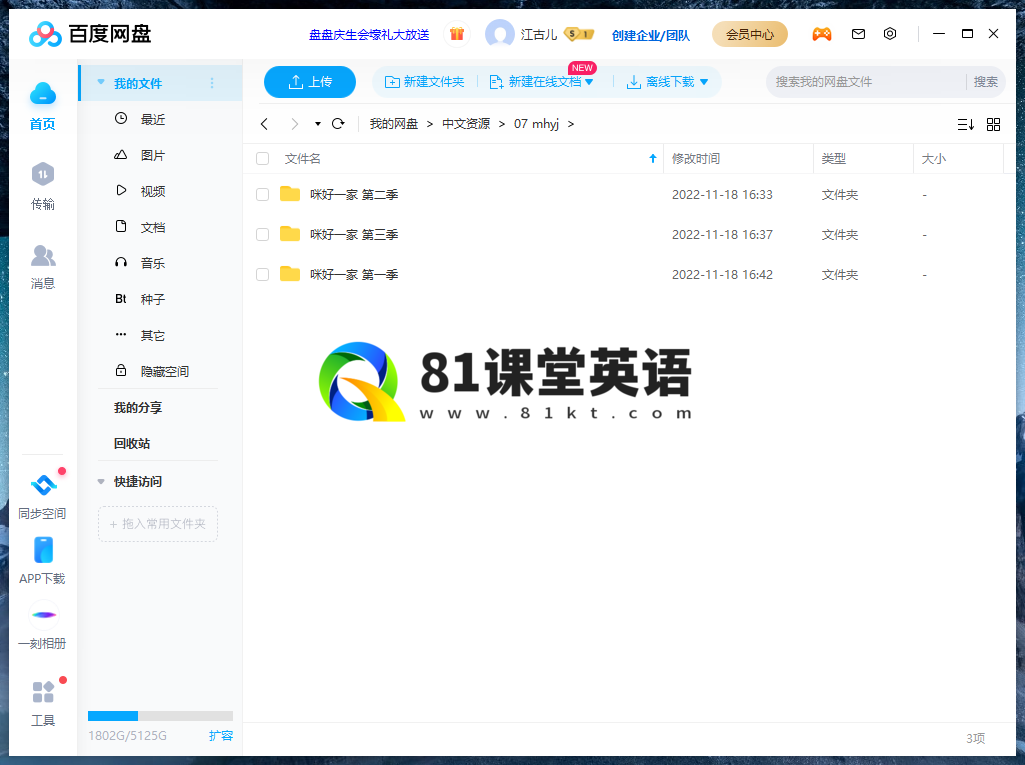
Task: Check the box for 咪好一家 第二季
Action: (x=263, y=194)
